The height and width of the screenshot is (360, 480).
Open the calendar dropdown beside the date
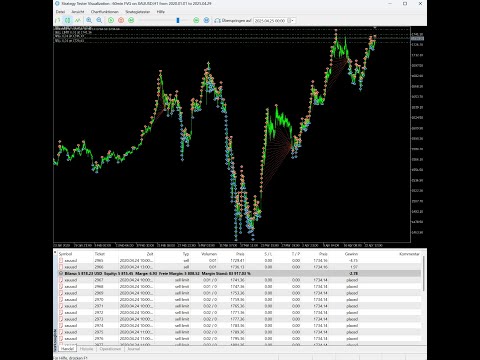tap(291, 21)
